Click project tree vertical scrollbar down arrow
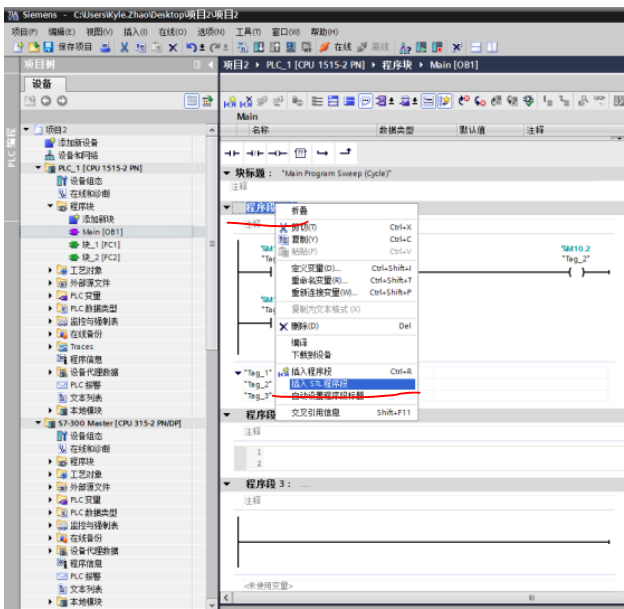 click(212, 604)
